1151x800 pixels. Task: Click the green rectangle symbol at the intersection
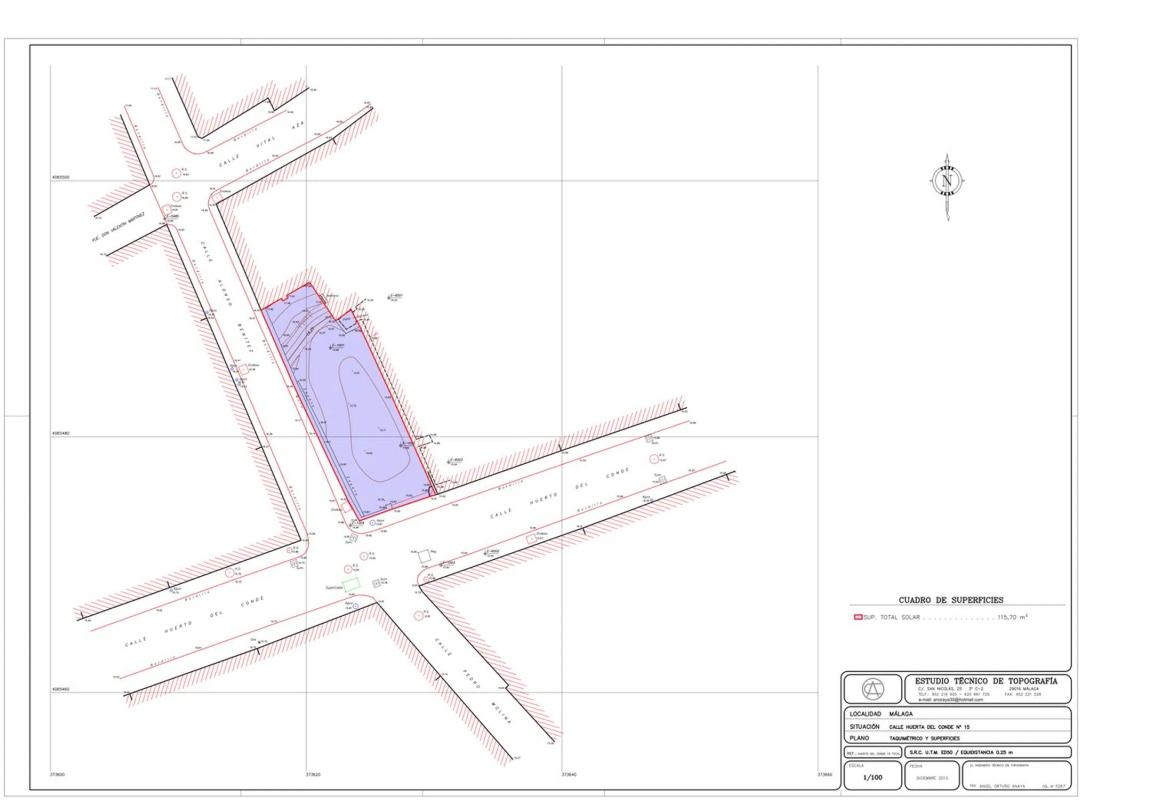[x=350, y=583]
